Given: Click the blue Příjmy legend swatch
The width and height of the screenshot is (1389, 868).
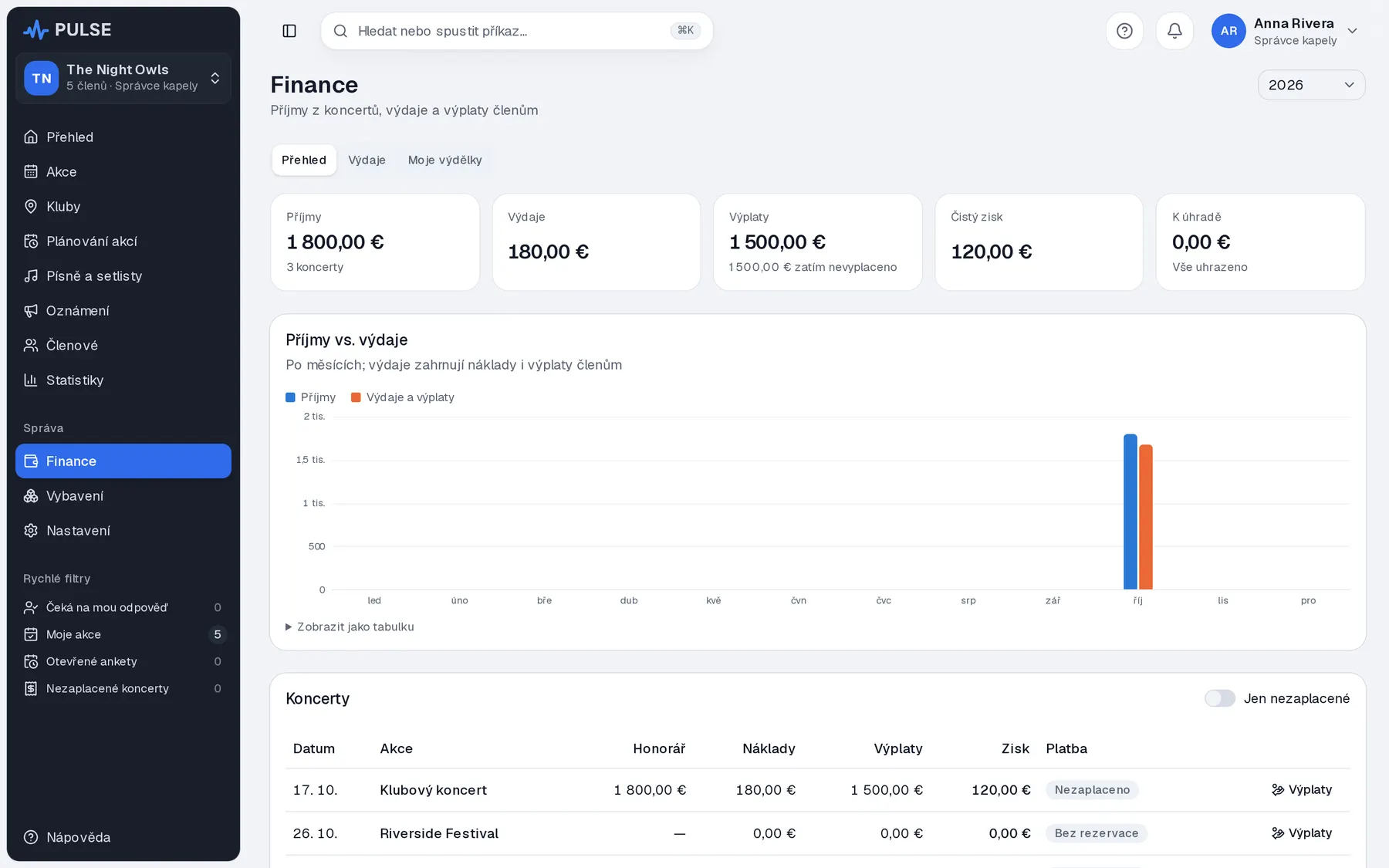Looking at the screenshot, I should pos(290,397).
